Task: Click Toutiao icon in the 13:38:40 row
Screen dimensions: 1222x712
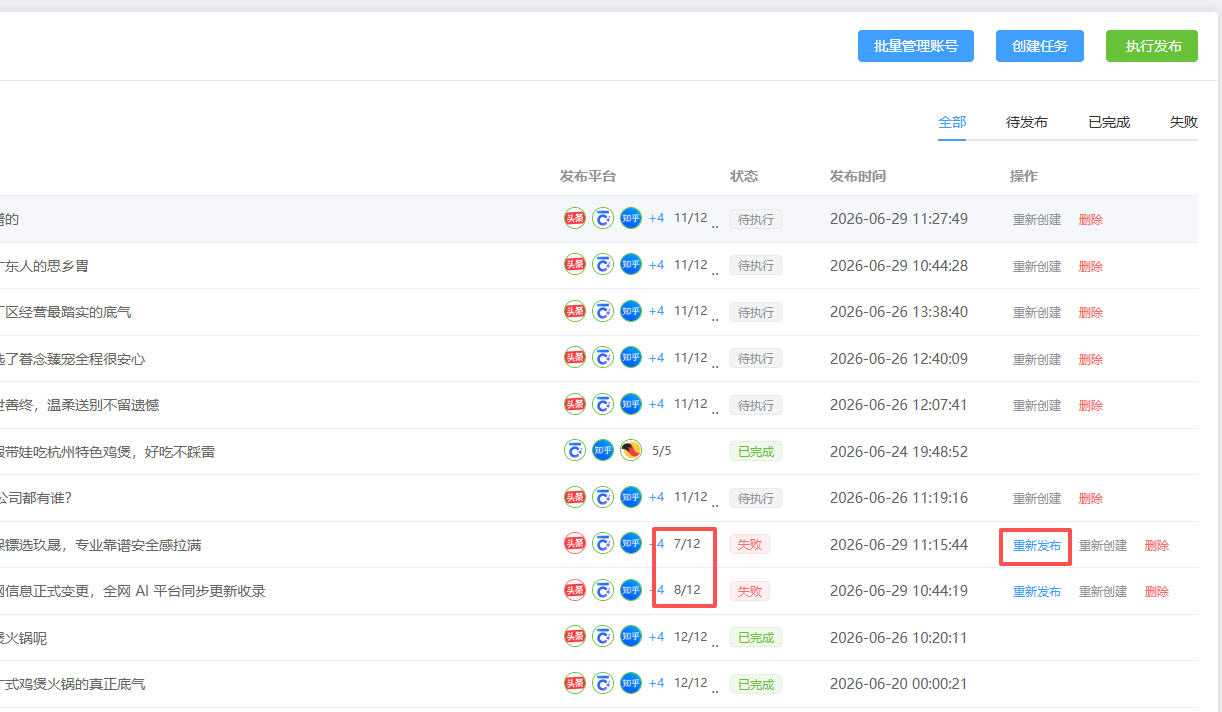Action: click(575, 311)
